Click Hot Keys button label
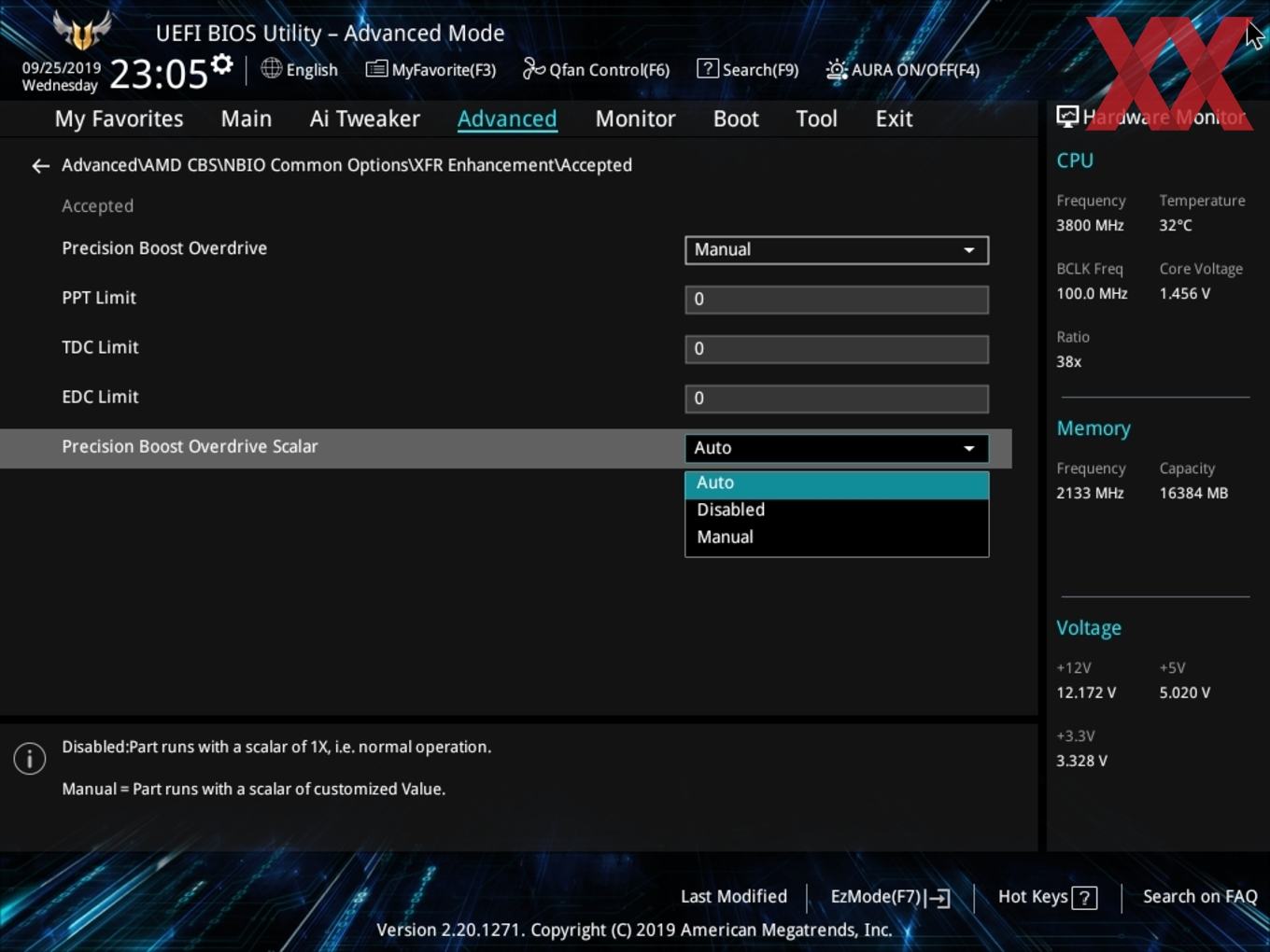1270x952 pixels. point(1033,897)
